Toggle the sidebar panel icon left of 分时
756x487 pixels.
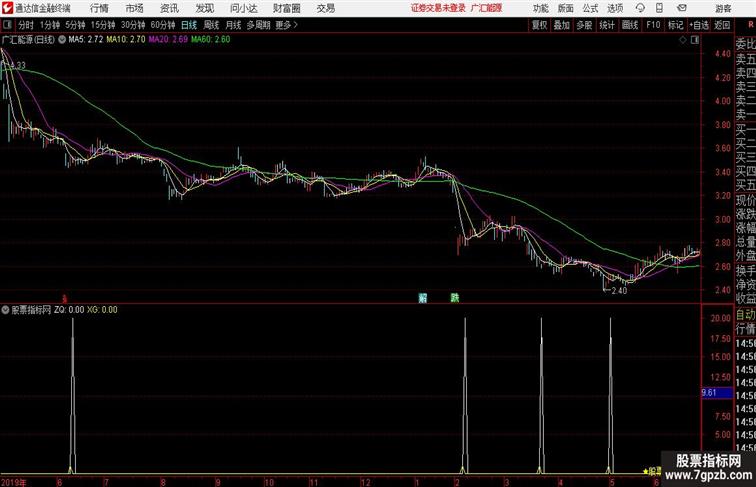8,25
